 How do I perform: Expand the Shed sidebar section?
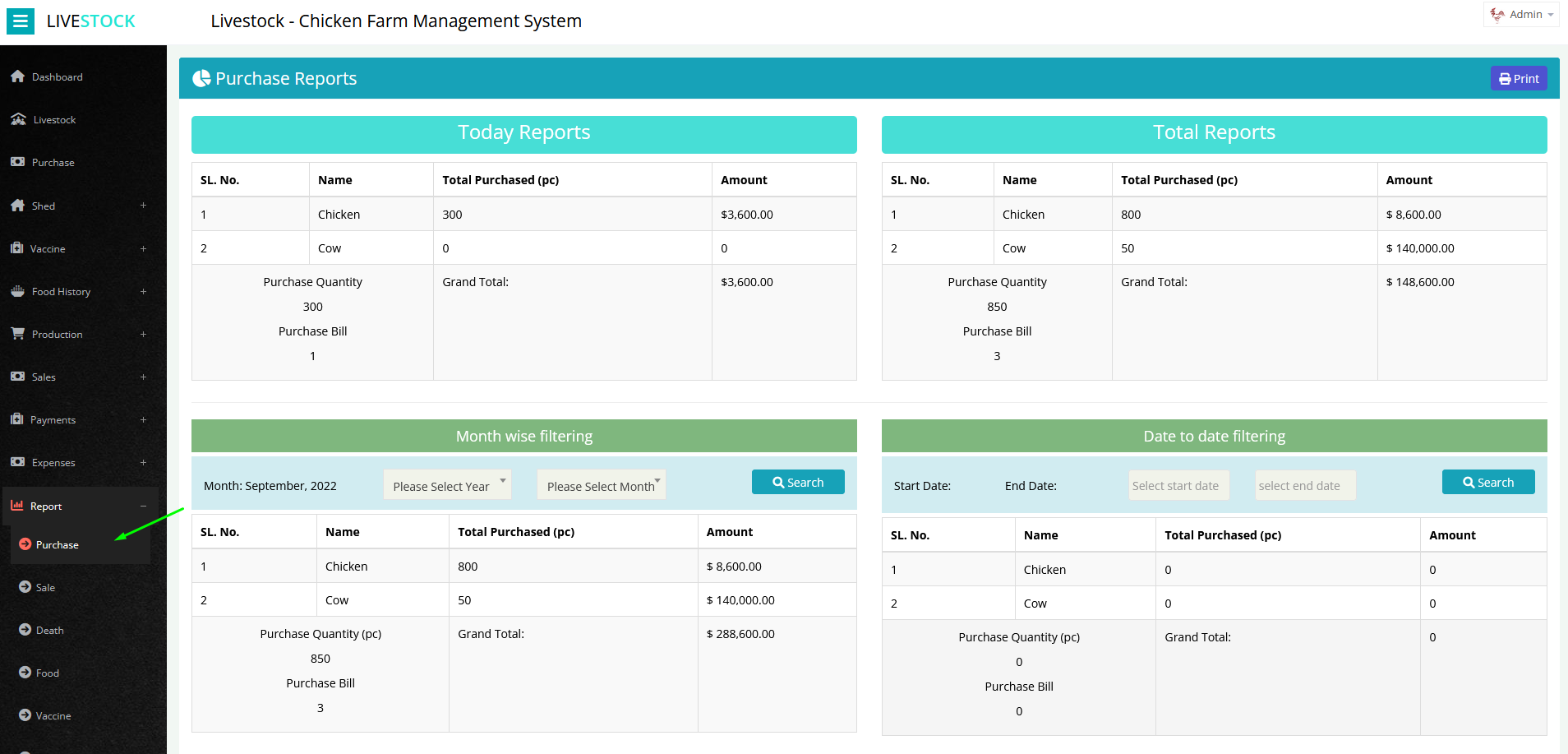(144, 206)
